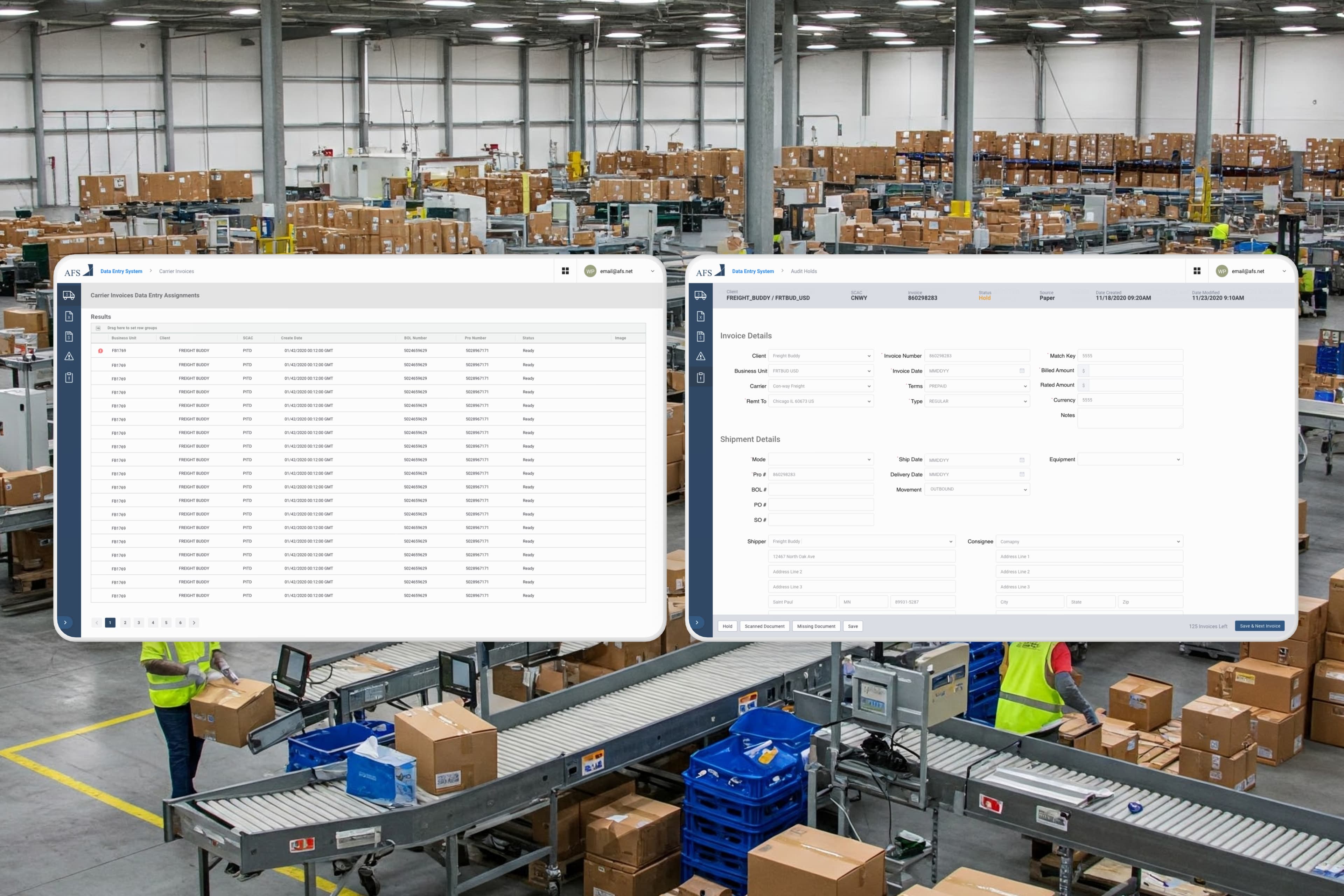The image size is (1344, 896).
Task: Open calendar icon in Ship Date field
Action: coord(1022,460)
